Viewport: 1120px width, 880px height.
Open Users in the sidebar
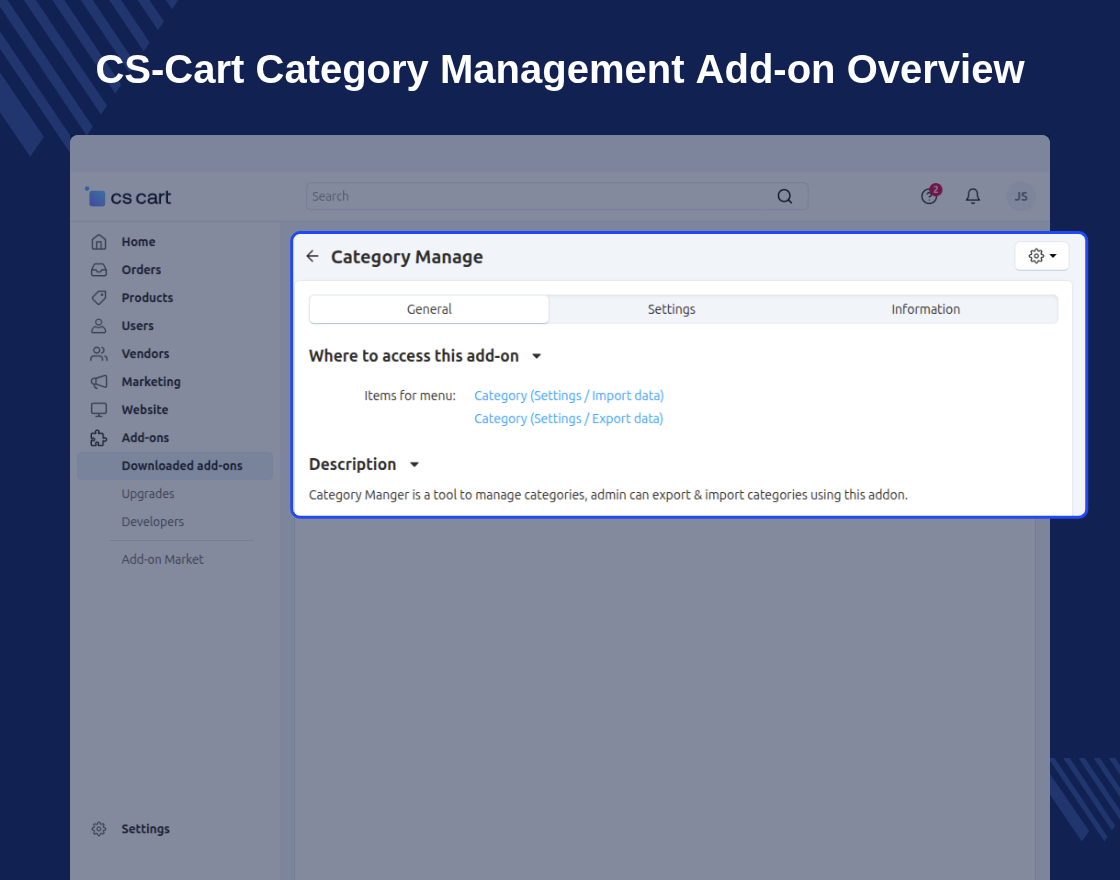coord(137,326)
